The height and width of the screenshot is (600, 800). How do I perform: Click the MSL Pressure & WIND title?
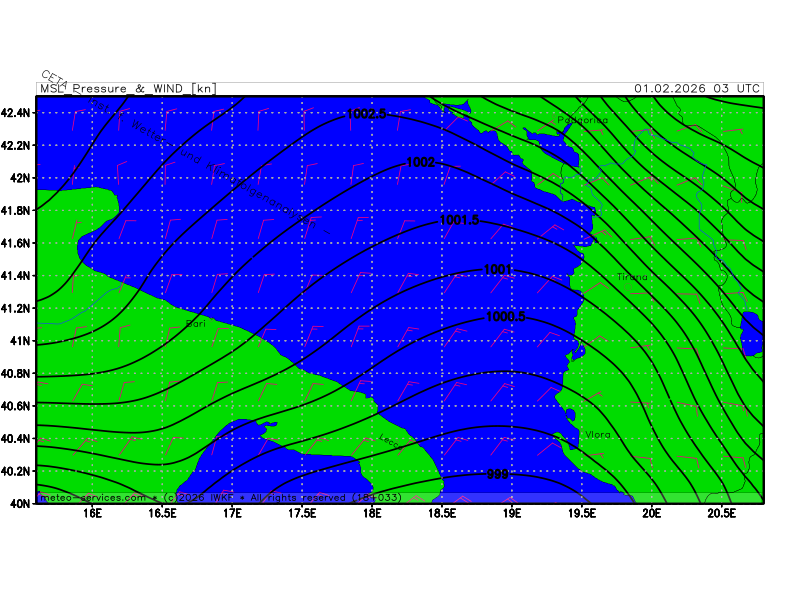[126, 88]
